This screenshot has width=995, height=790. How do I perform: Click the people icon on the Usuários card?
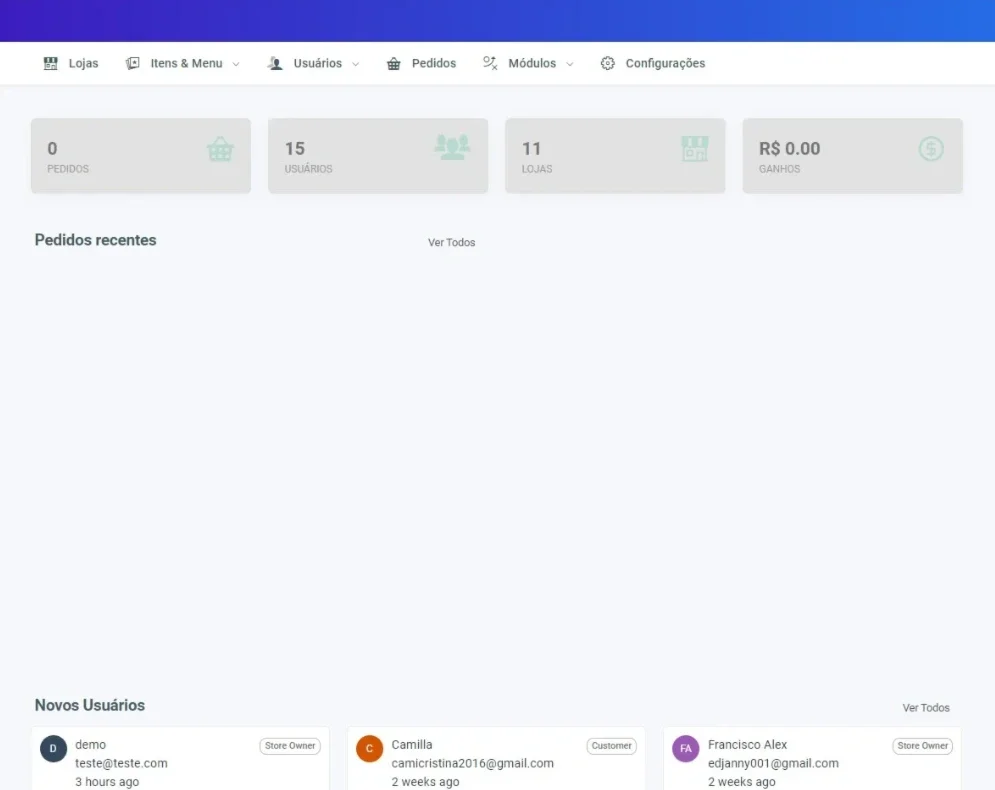452,147
